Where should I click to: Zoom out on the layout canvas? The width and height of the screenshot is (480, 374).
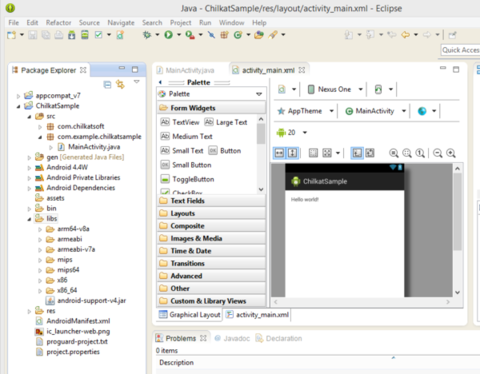point(438,153)
